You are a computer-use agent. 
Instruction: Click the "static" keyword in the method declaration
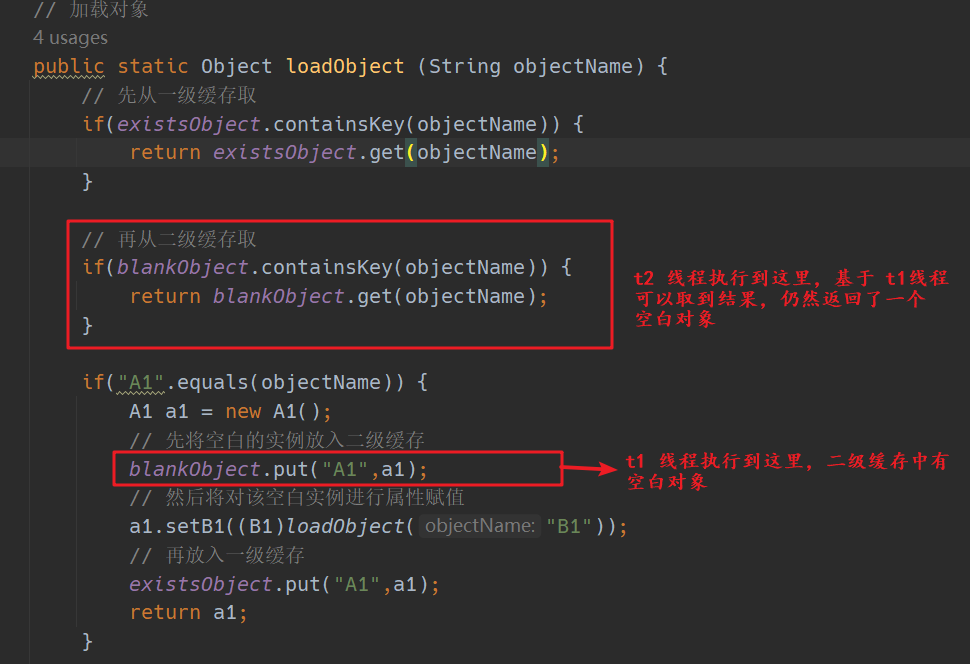(x=153, y=66)
